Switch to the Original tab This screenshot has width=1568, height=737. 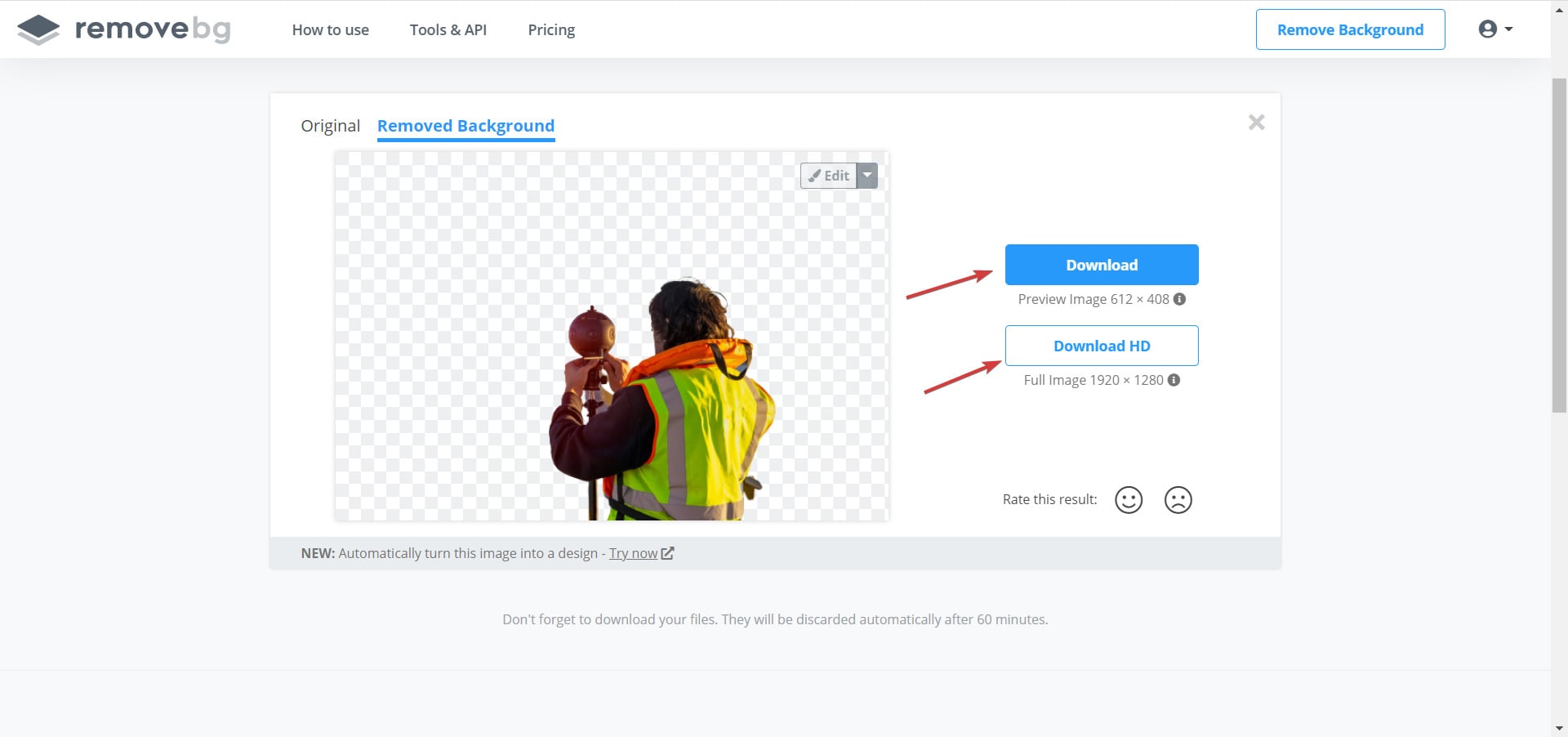click(x=330, y=126)
